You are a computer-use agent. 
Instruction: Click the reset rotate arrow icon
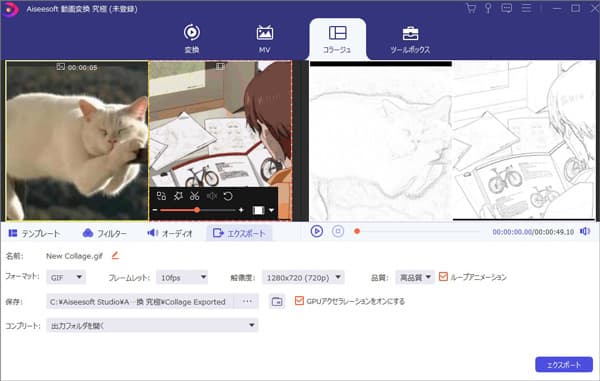(x=228, y=196)
